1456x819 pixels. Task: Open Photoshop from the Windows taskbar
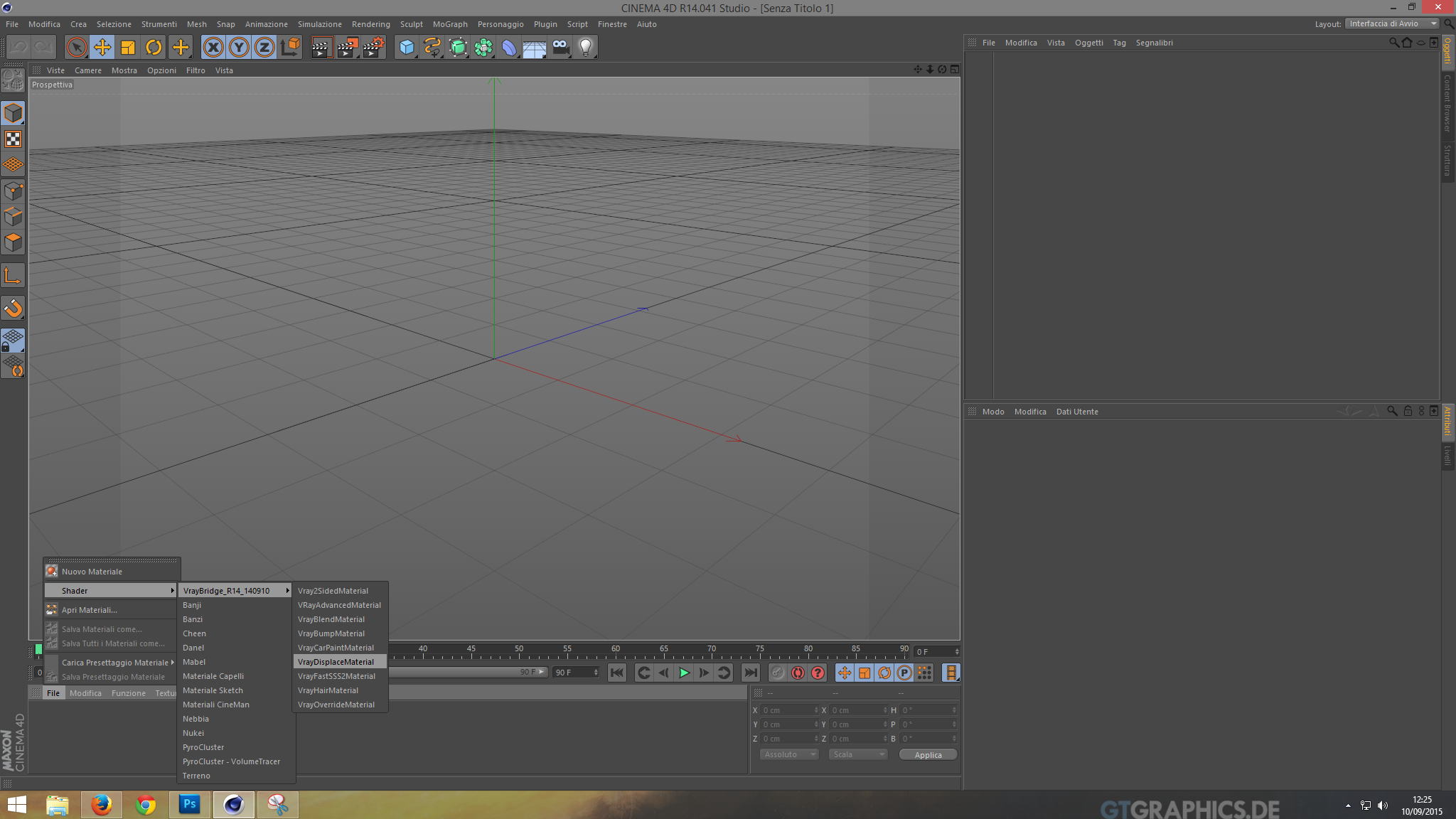tap(189, 804)
